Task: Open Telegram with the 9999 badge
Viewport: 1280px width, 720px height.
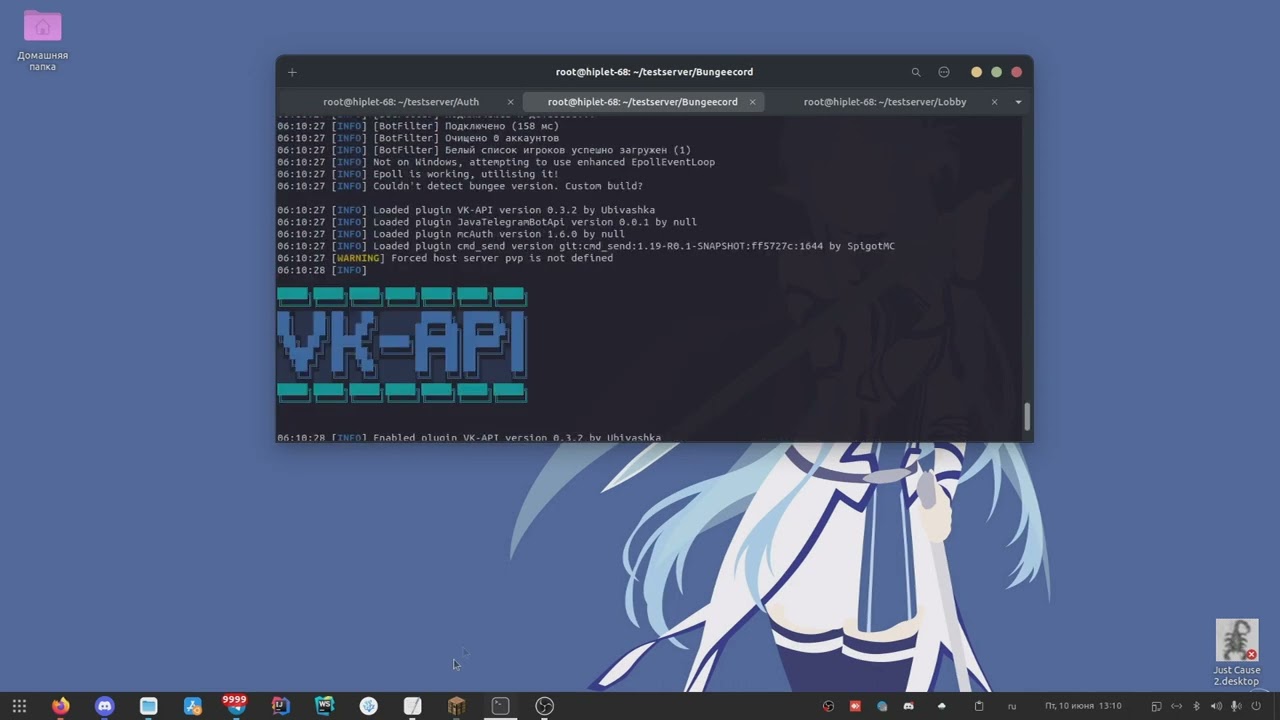Action: pyautogui.click(x=236, y=705)
